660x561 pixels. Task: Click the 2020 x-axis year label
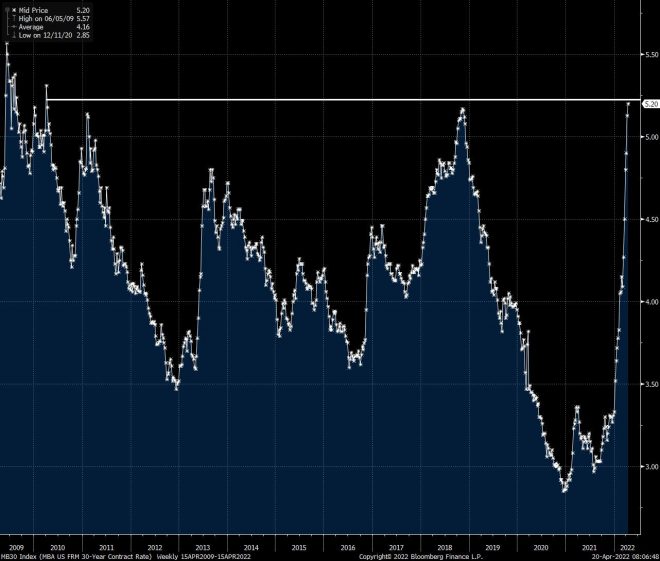pyautogui.click(x=541, y=548)
